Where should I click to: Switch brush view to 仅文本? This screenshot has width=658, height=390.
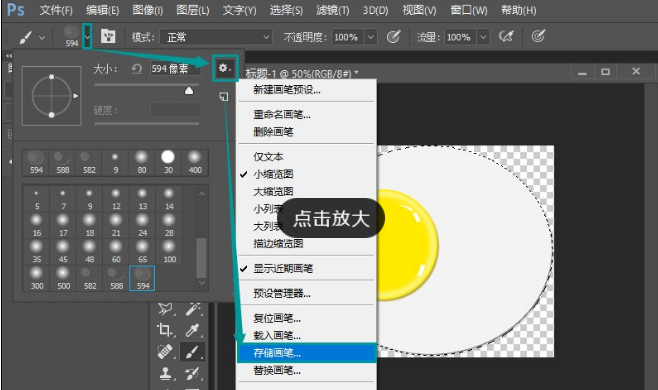click(268, 157)
